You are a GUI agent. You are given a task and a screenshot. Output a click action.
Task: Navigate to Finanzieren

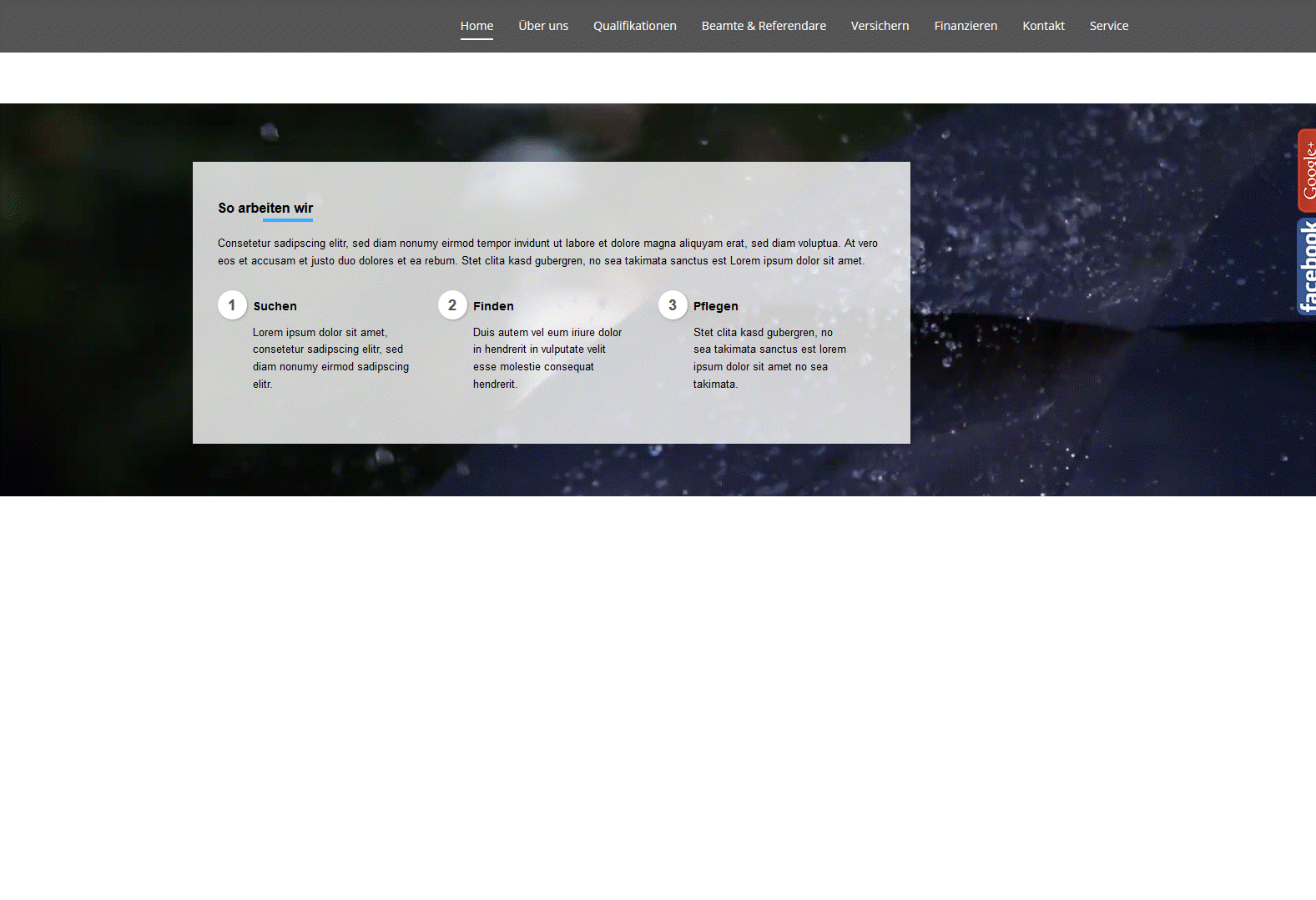[966, 26]
